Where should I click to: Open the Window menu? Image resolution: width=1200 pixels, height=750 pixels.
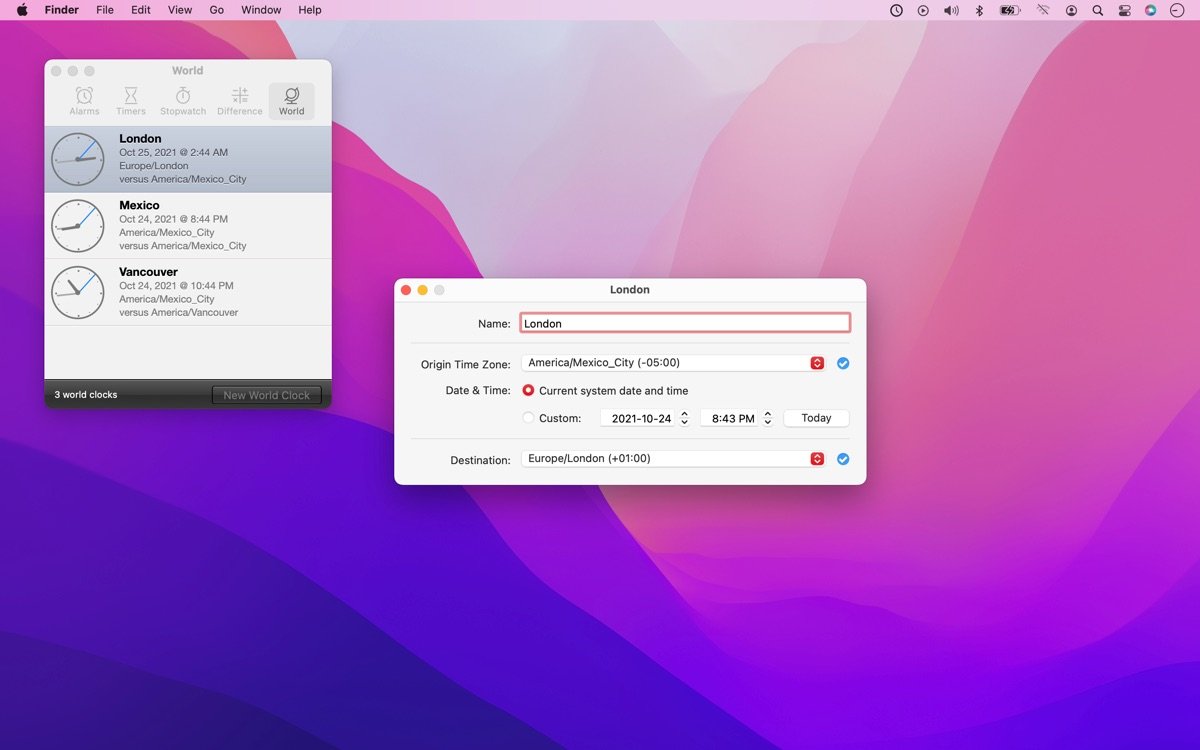[x=261, y=10]
